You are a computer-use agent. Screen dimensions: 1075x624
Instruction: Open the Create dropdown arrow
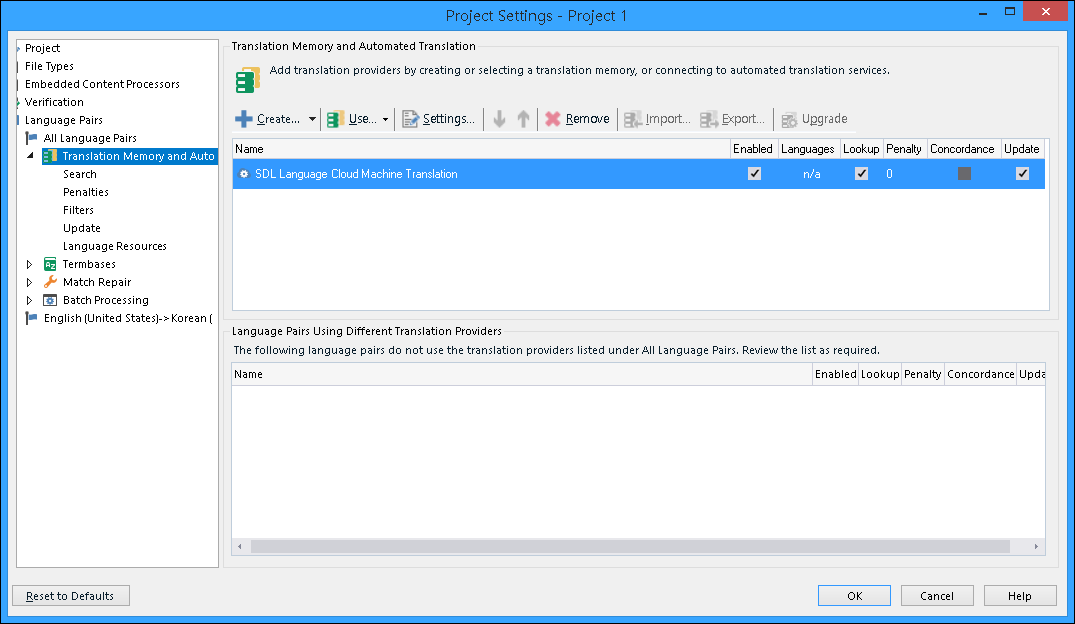click(x=312, y=119)
